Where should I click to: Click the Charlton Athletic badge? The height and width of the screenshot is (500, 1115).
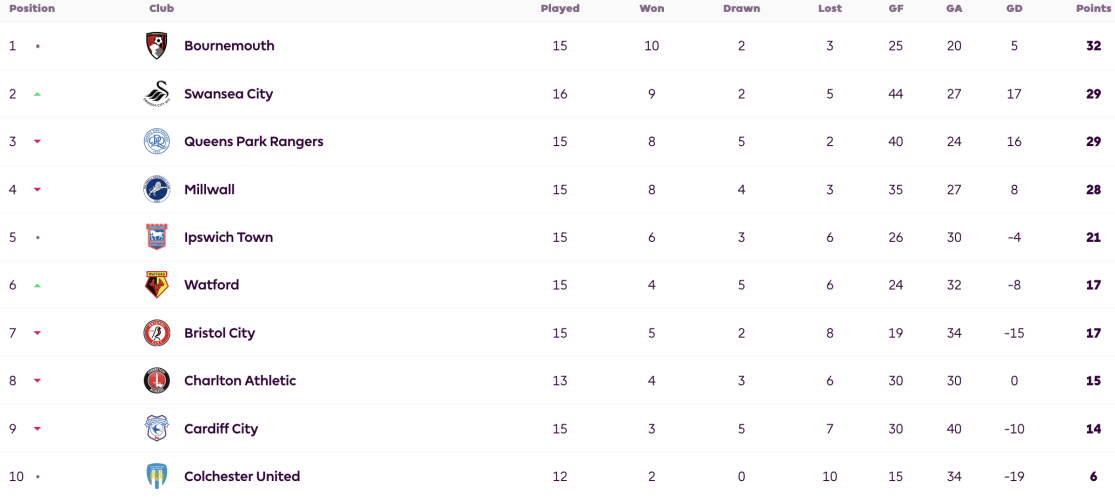[156, 381]
